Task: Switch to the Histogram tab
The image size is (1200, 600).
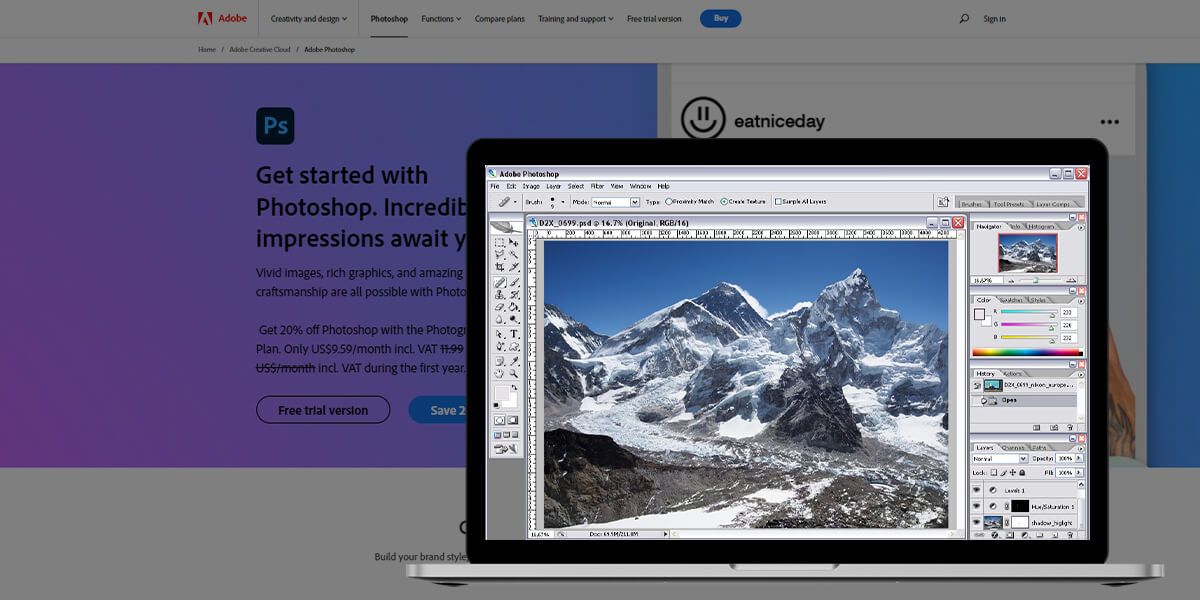Action: coord(1041,227)
